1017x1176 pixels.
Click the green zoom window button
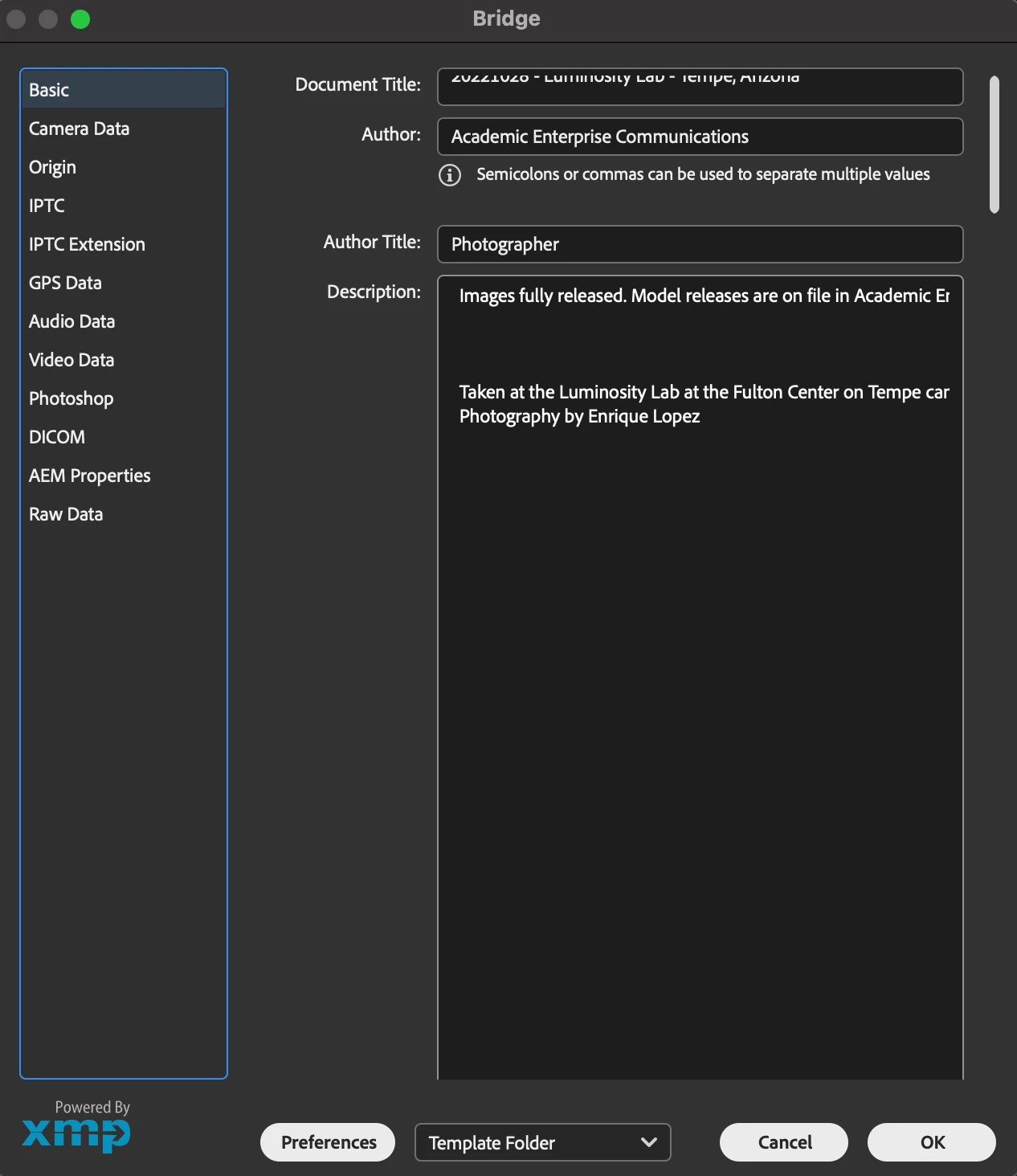[80, 18]
